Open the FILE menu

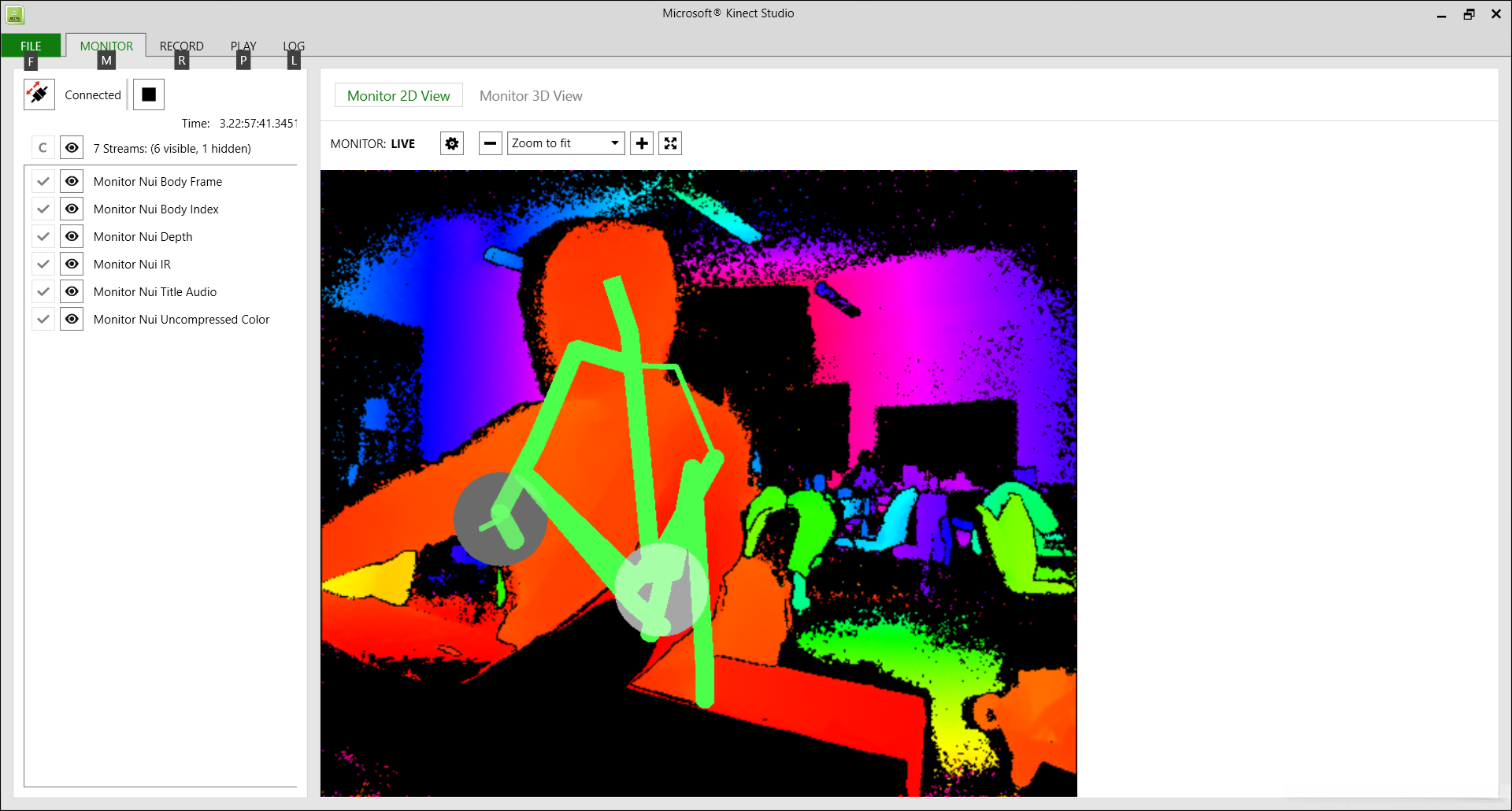(x=31, y=46)
